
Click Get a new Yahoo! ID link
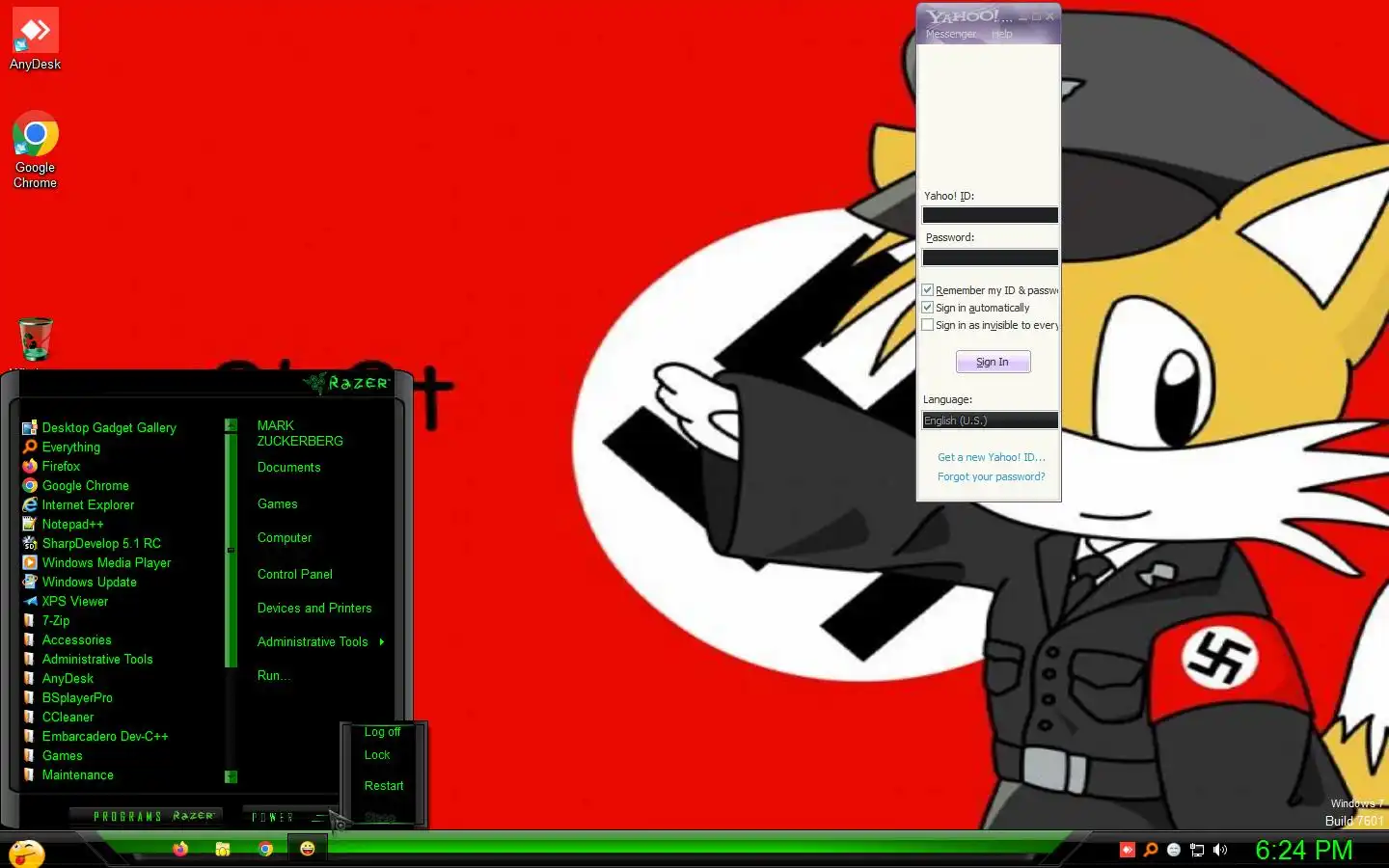pyautogui.click(x=992, y=457)
